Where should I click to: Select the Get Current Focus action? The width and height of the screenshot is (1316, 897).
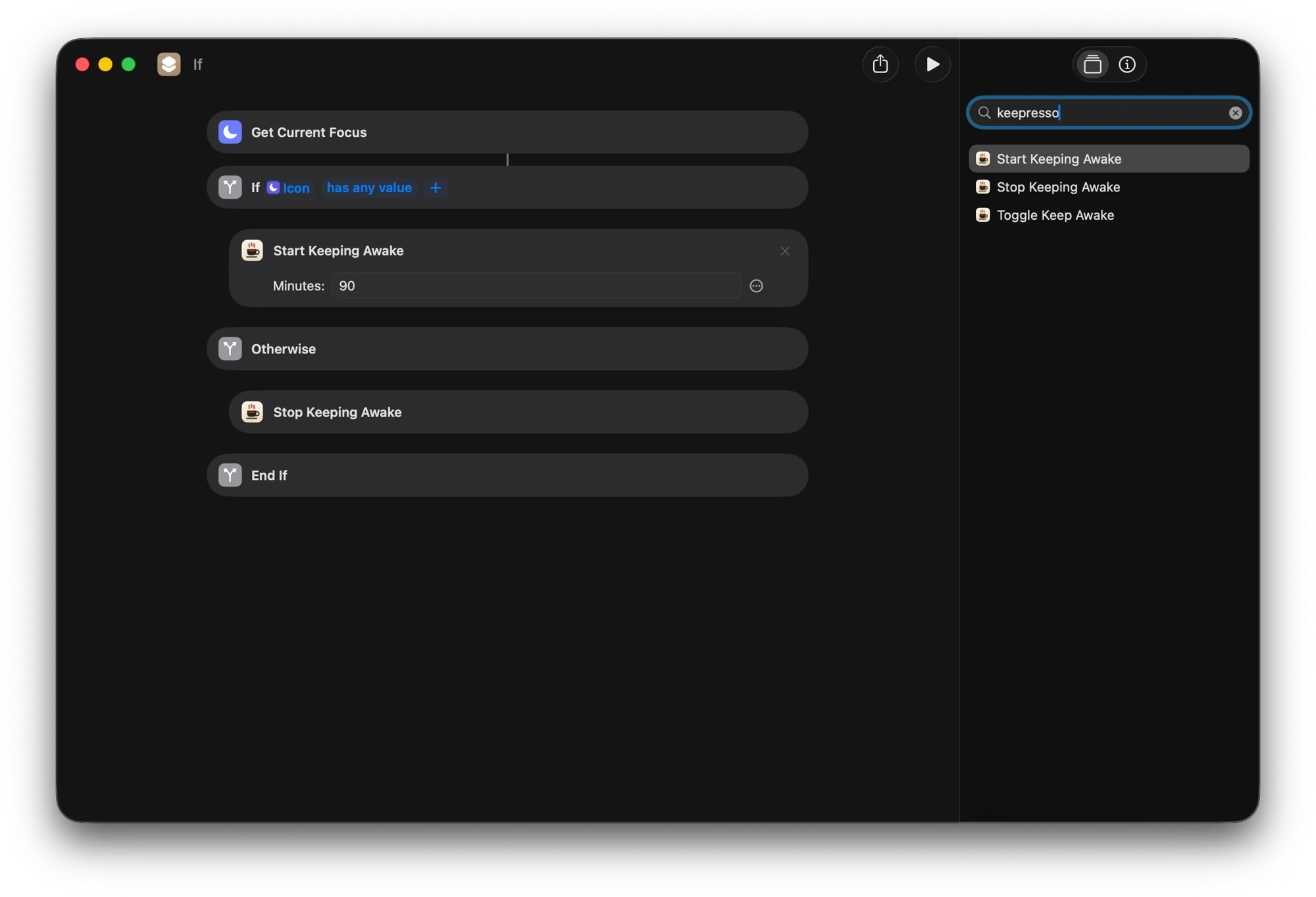click(x=507, y=132)
